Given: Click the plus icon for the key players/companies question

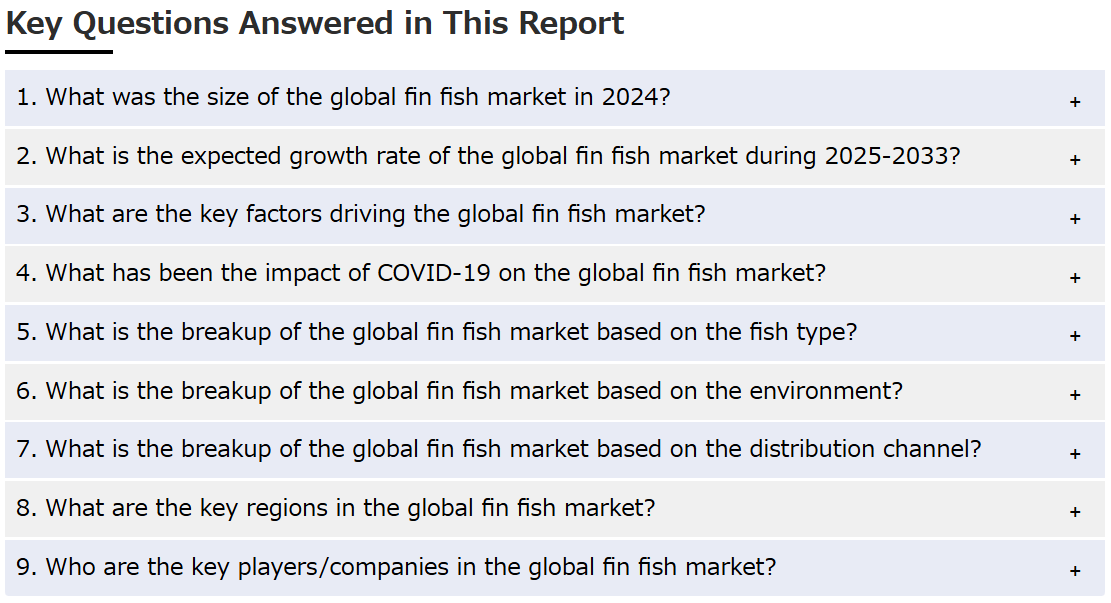Looking at the screenshot, I should [x=1075, y=570].
